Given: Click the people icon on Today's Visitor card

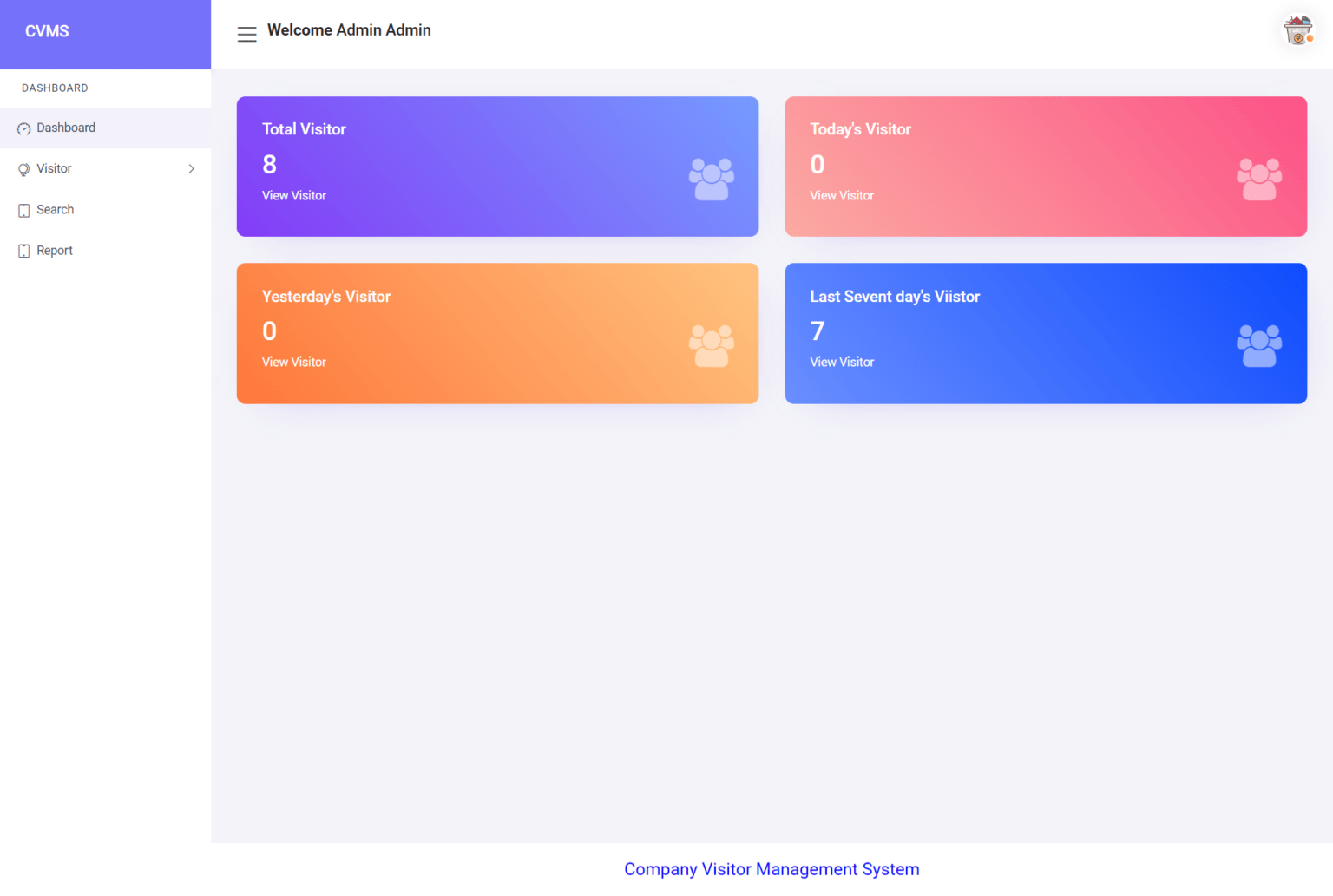Looking at the screenshot, I should pyautogui.click(x=1259, y=178).
